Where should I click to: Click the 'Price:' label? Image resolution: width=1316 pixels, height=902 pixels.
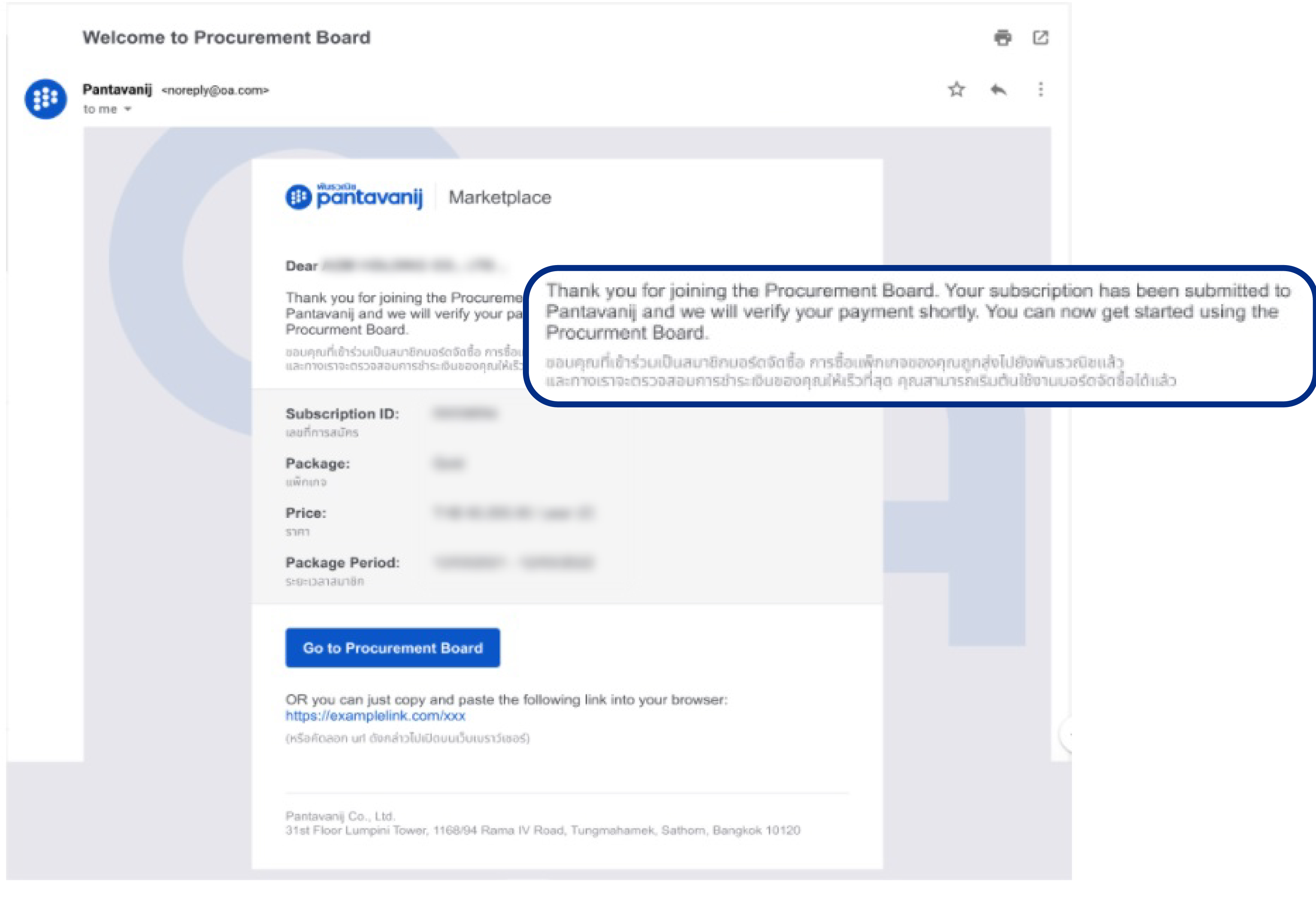point(306,513)
